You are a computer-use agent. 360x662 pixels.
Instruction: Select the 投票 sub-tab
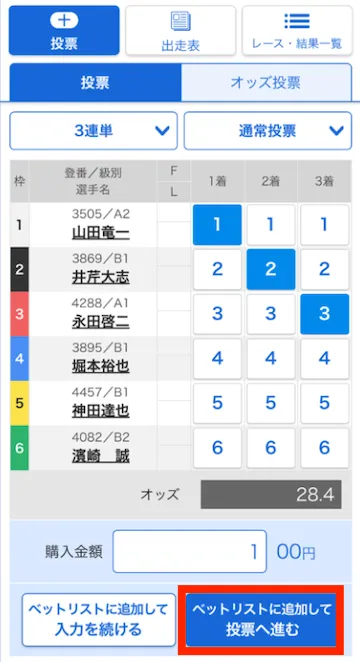[x=95, y=83]
